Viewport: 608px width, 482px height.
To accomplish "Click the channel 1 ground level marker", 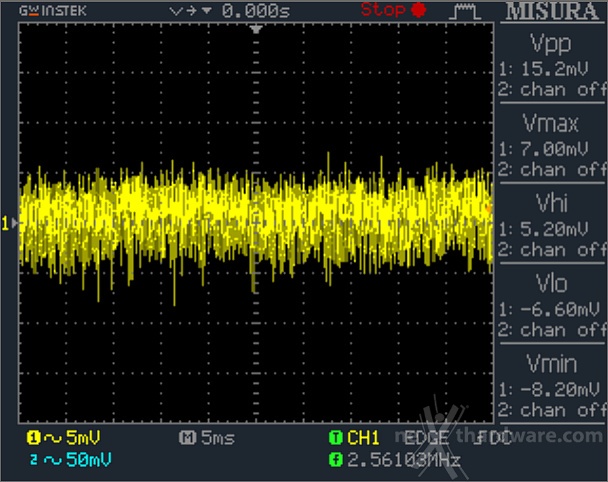I will pyautogui.click(x=9, y=223).
